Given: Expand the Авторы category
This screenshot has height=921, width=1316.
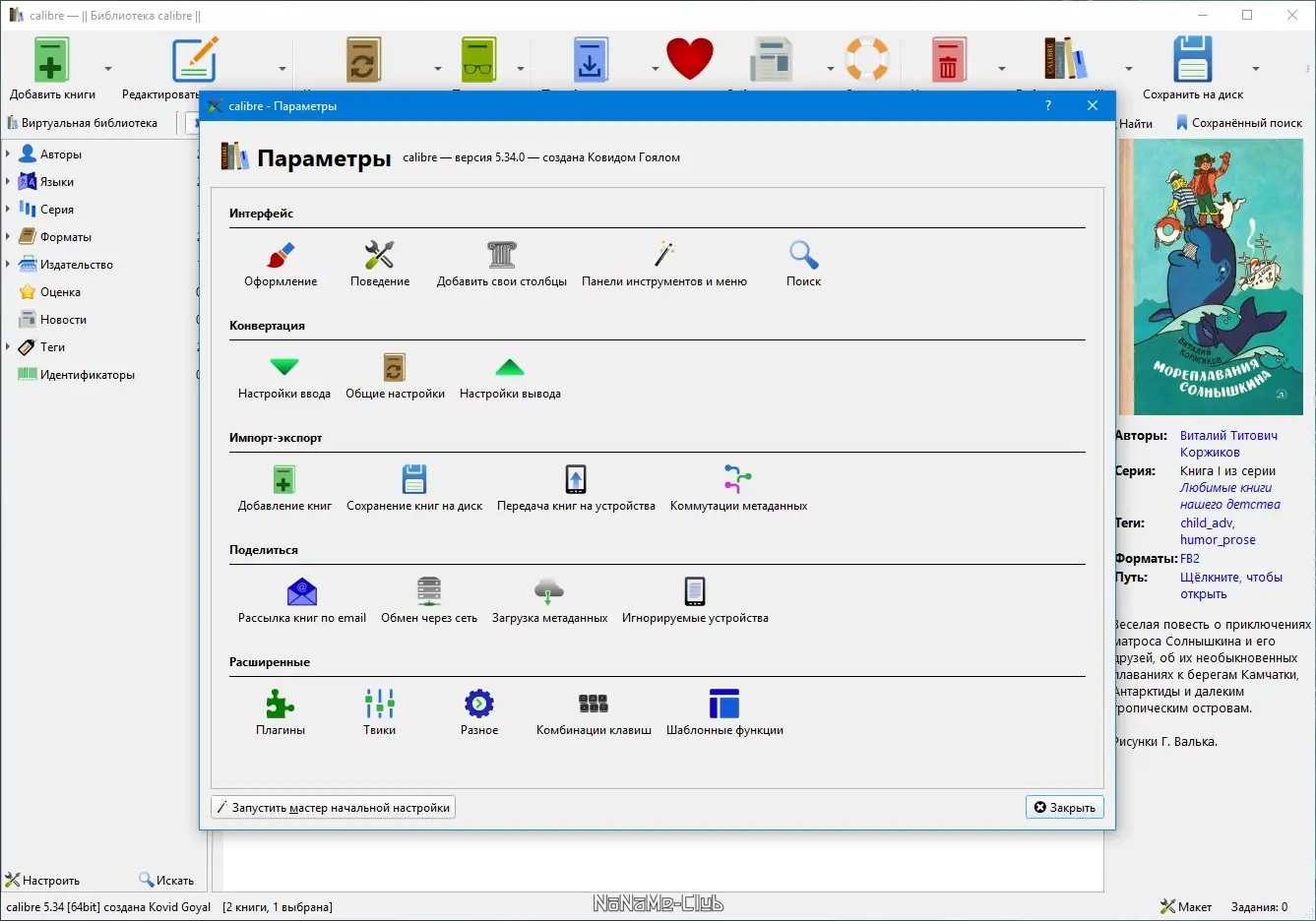Looking at the screenshot, I should pyautogui.click(x=8, y=154).
